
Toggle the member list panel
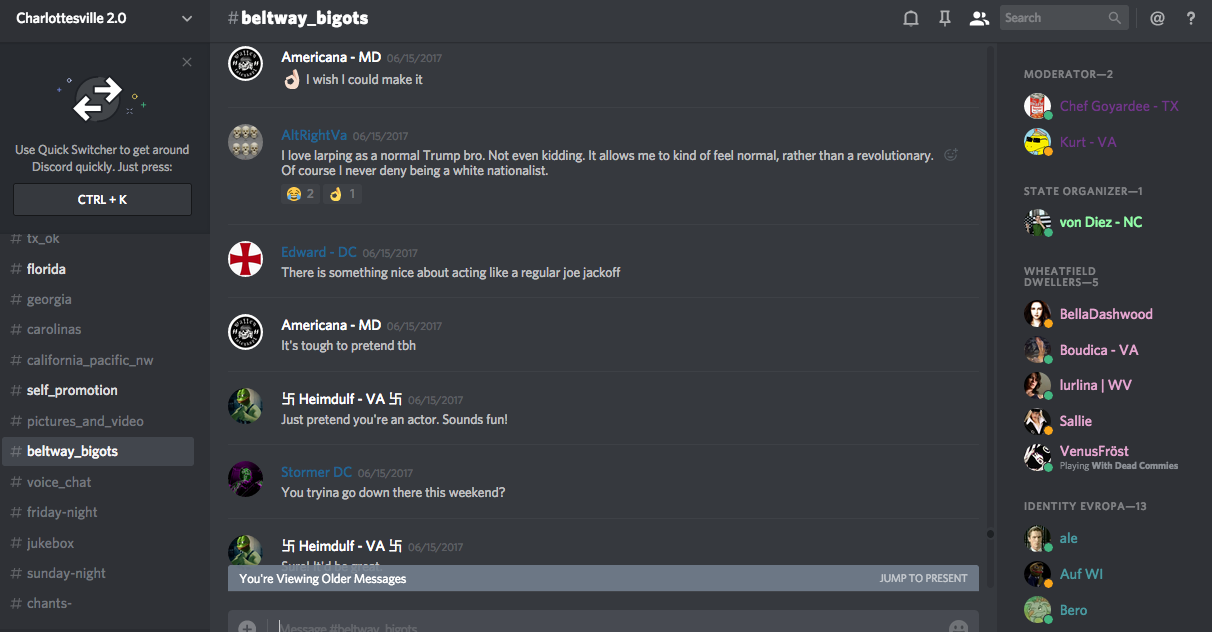click(x=979, y=18)
